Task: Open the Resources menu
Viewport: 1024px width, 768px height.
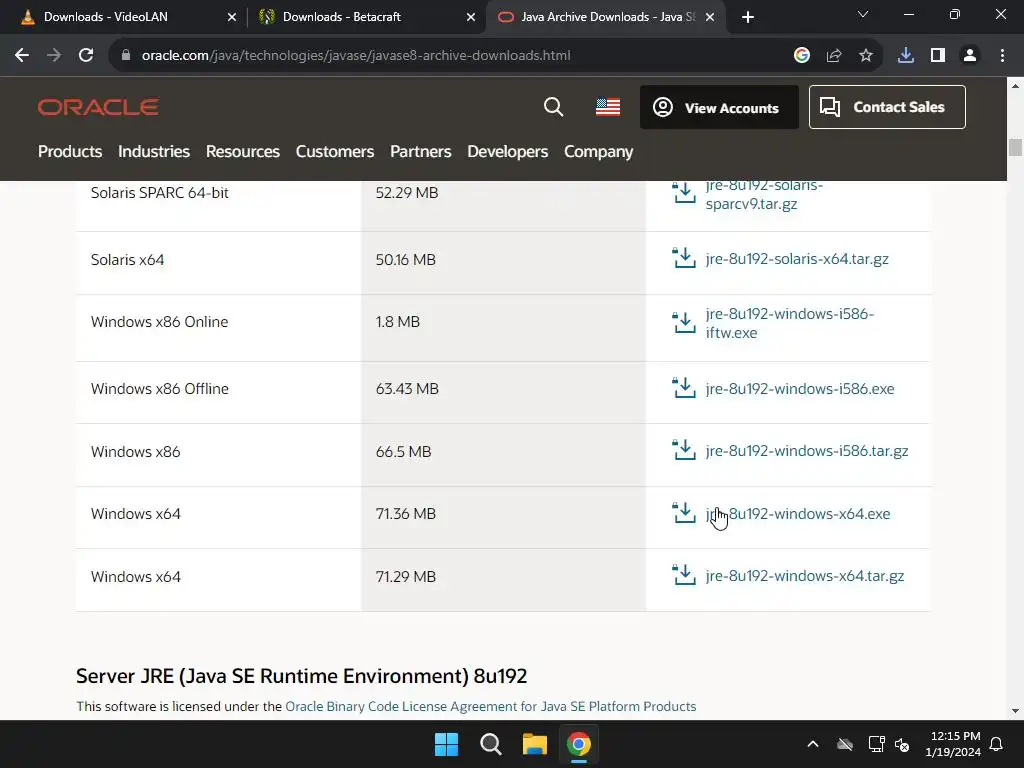Action: [x=243, y=152]
